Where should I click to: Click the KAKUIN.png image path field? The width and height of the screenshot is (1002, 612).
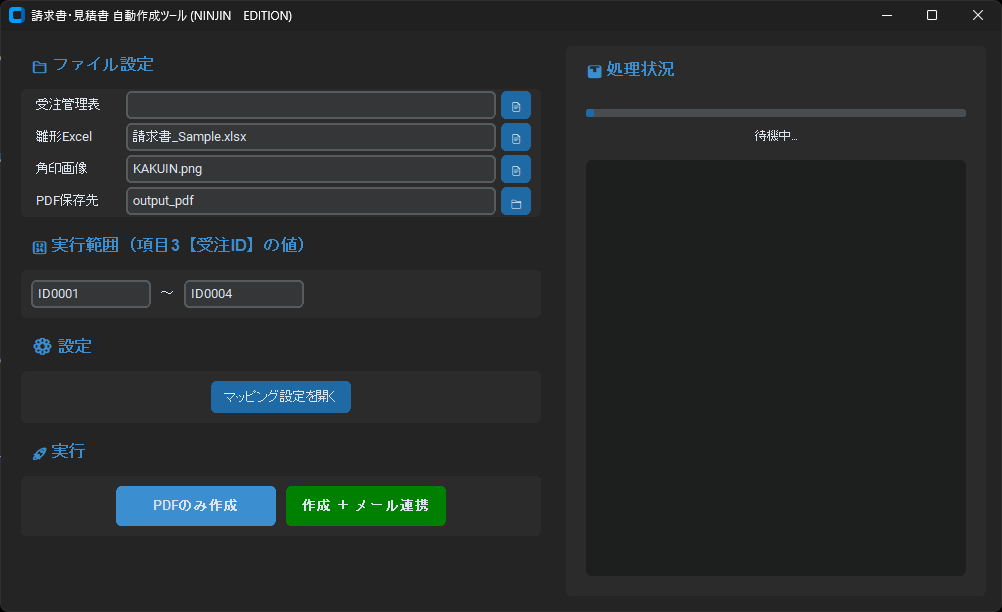[311, 169]
